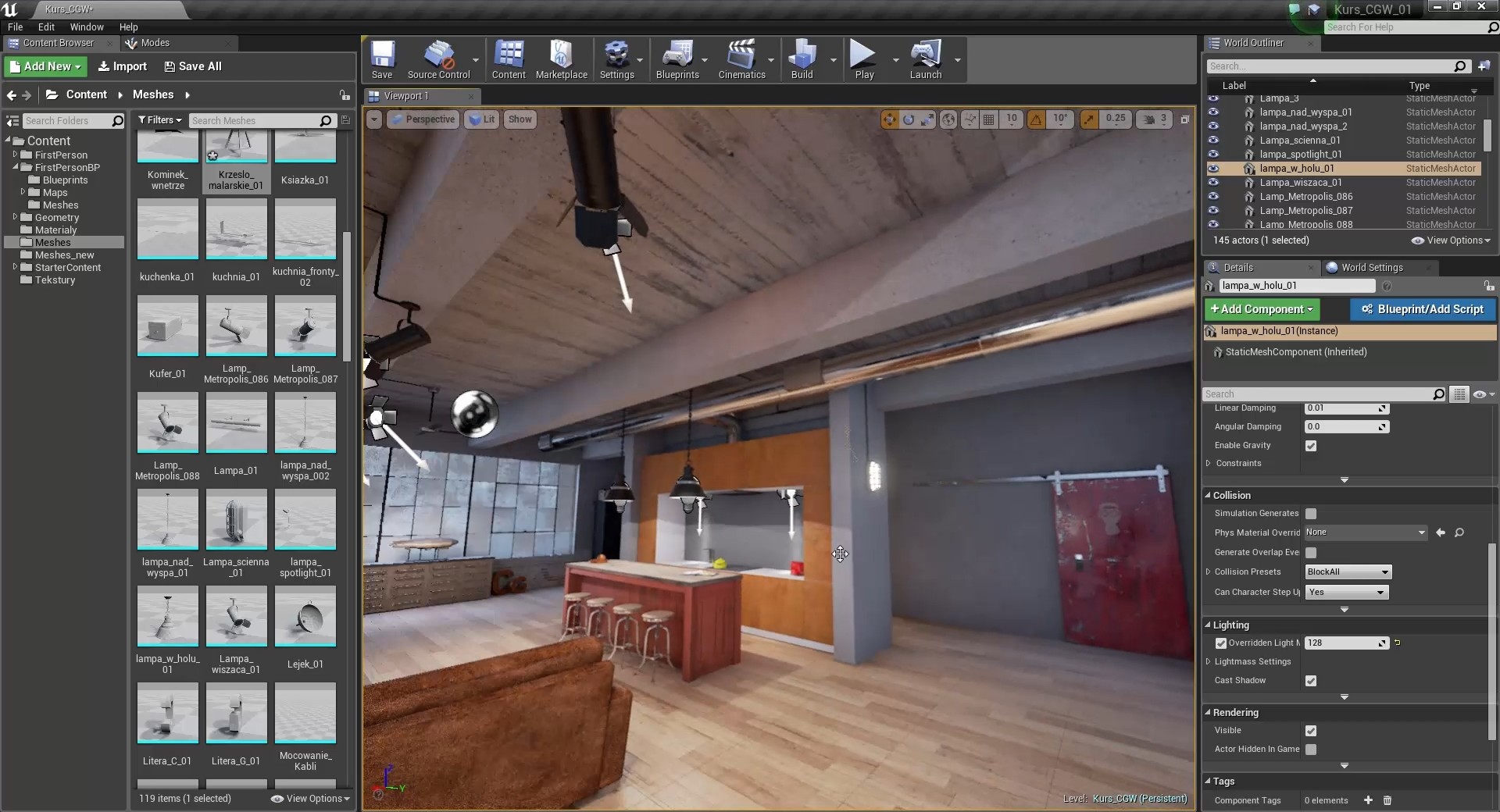This screenshot has height=812, width=1500.
Task: Uncheck the Cast Shadow checkbox
Action: tap(1311, 681)
